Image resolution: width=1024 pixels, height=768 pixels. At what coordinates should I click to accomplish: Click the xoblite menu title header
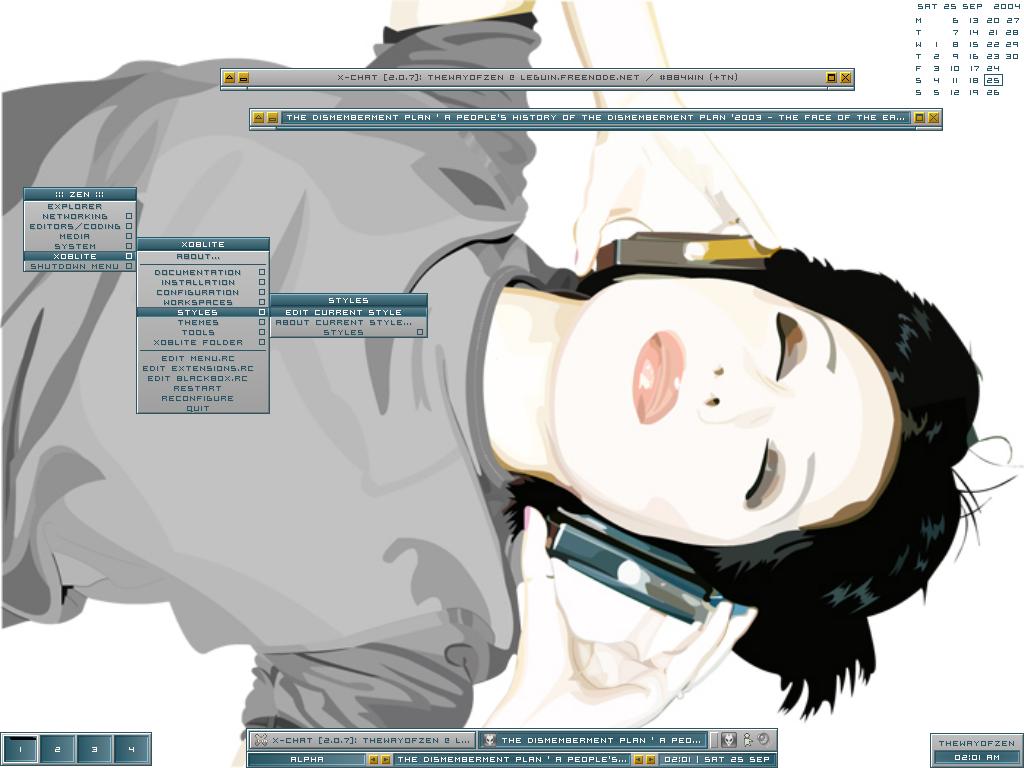[202, 244]
